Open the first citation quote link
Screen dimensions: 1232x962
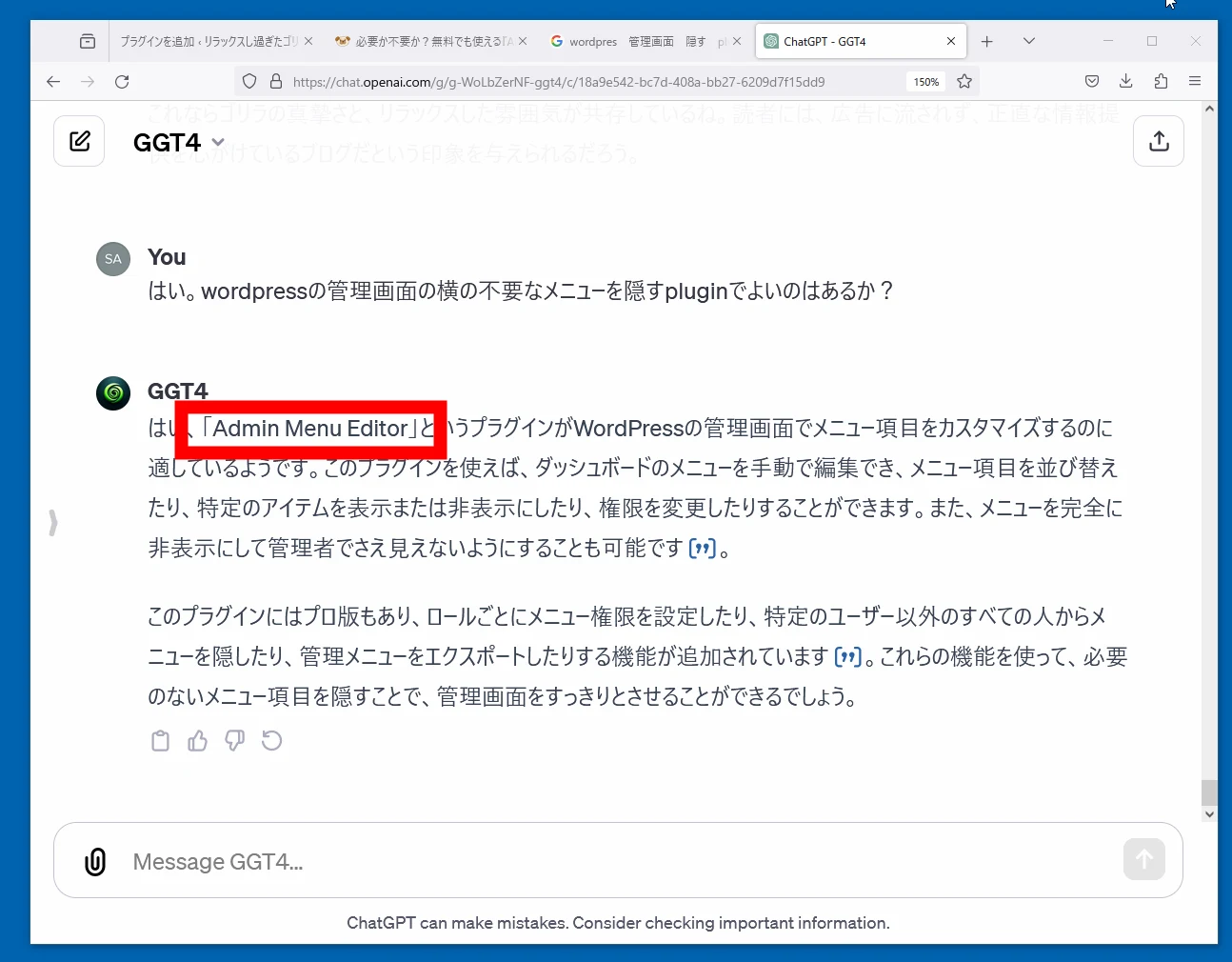[702, 549]
